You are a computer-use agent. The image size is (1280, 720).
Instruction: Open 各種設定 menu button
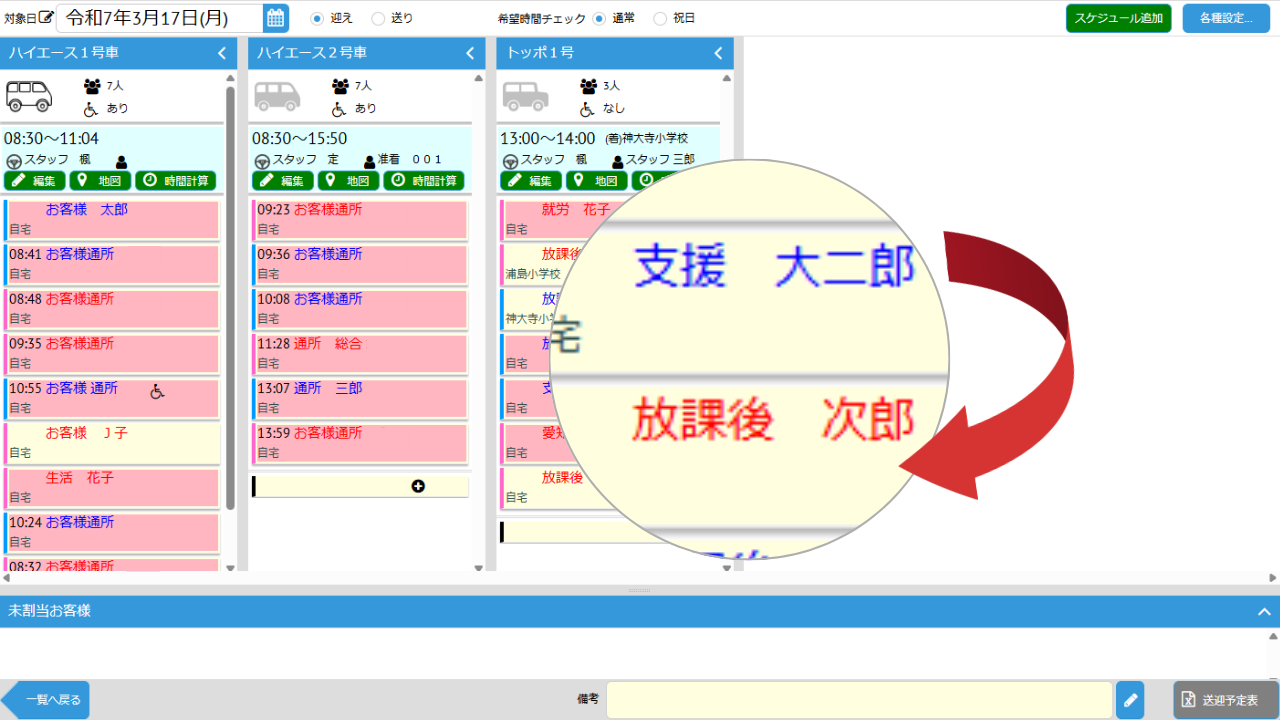click(1226, 18)
